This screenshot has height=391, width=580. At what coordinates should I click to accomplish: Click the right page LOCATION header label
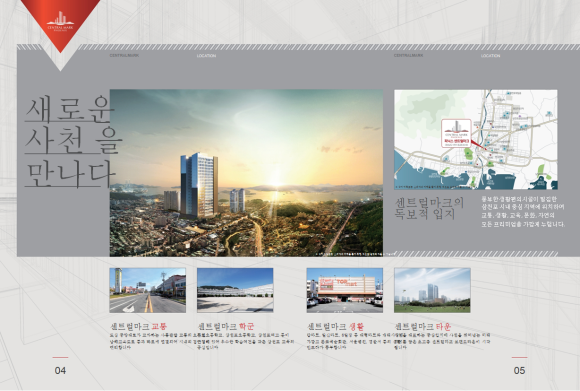(490, 56)
